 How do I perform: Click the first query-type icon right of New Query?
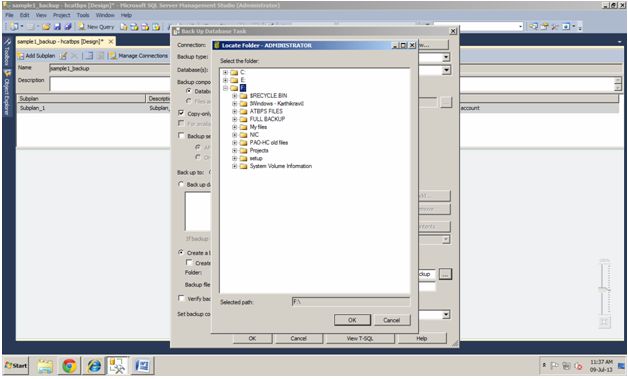point(124,27)
